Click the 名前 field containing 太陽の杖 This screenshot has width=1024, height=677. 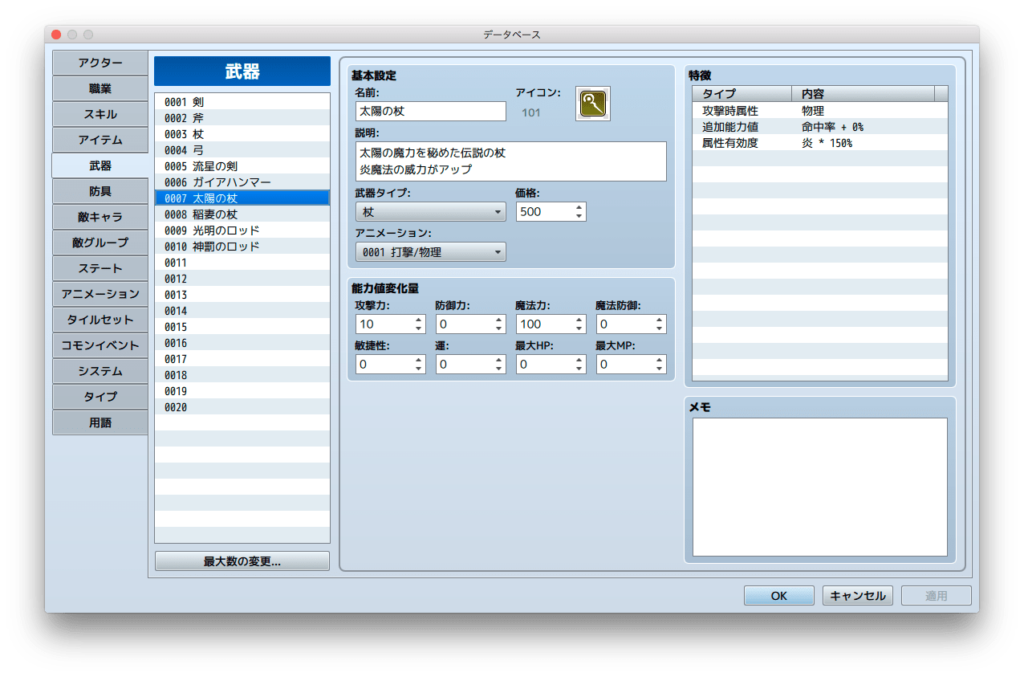430,111
